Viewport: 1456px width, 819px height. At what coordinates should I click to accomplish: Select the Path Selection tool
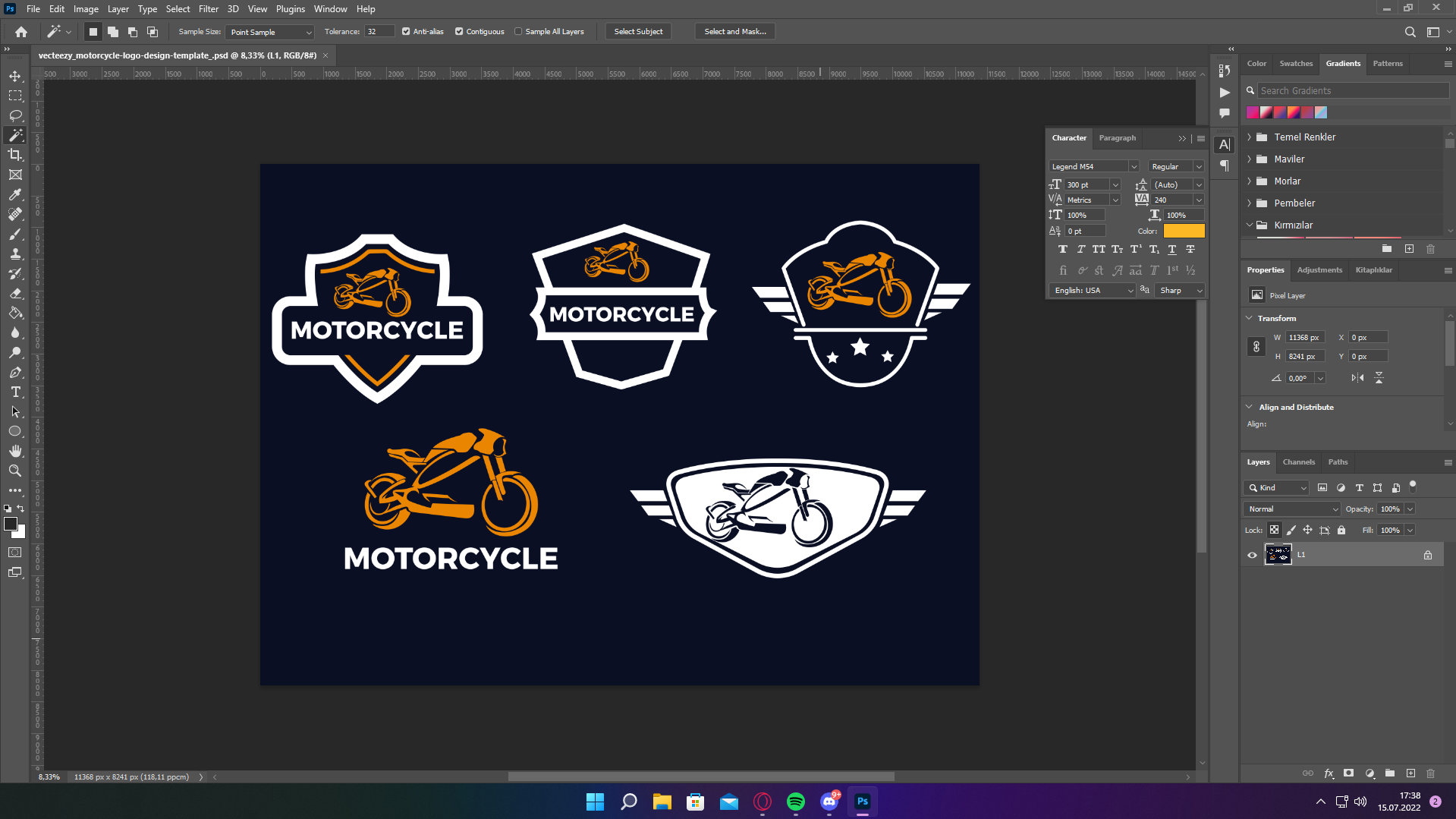[15, 411]
